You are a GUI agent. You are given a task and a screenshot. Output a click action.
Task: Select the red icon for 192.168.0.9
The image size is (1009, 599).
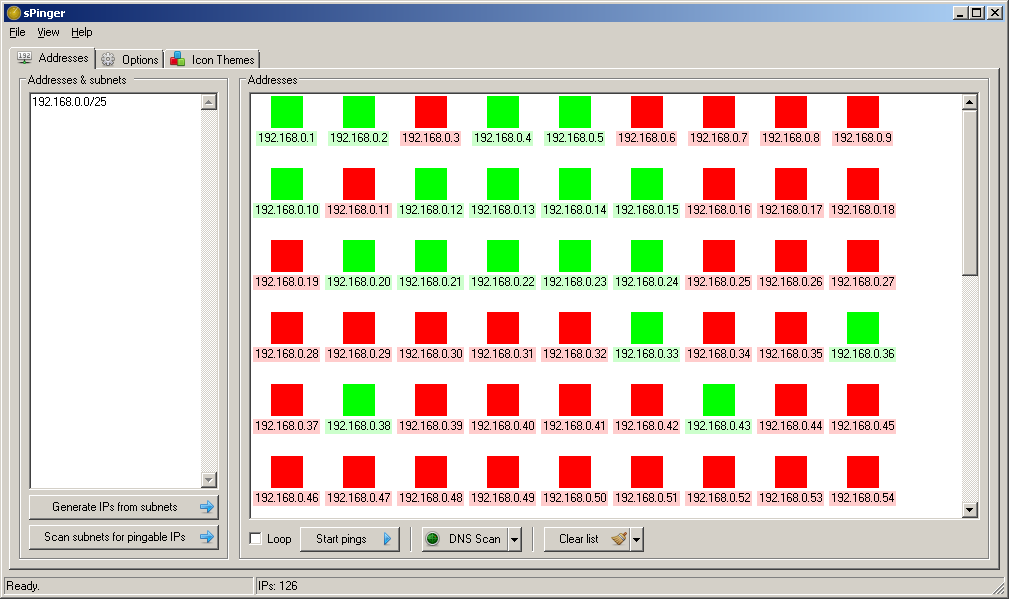click(863, 112)
